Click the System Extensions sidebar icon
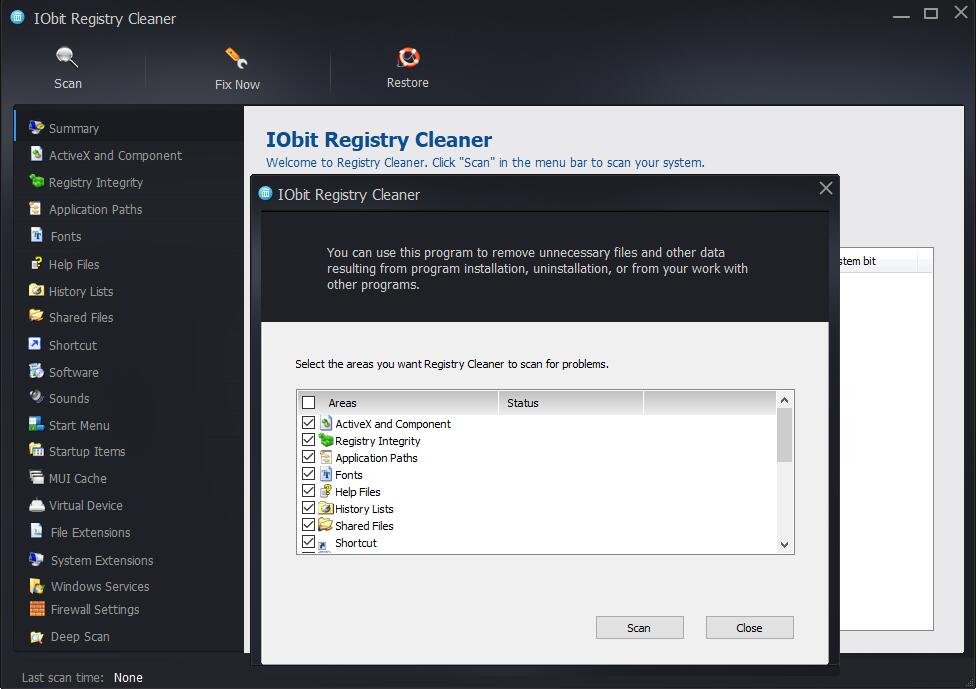The image size is (976, 689). point(36,559)
